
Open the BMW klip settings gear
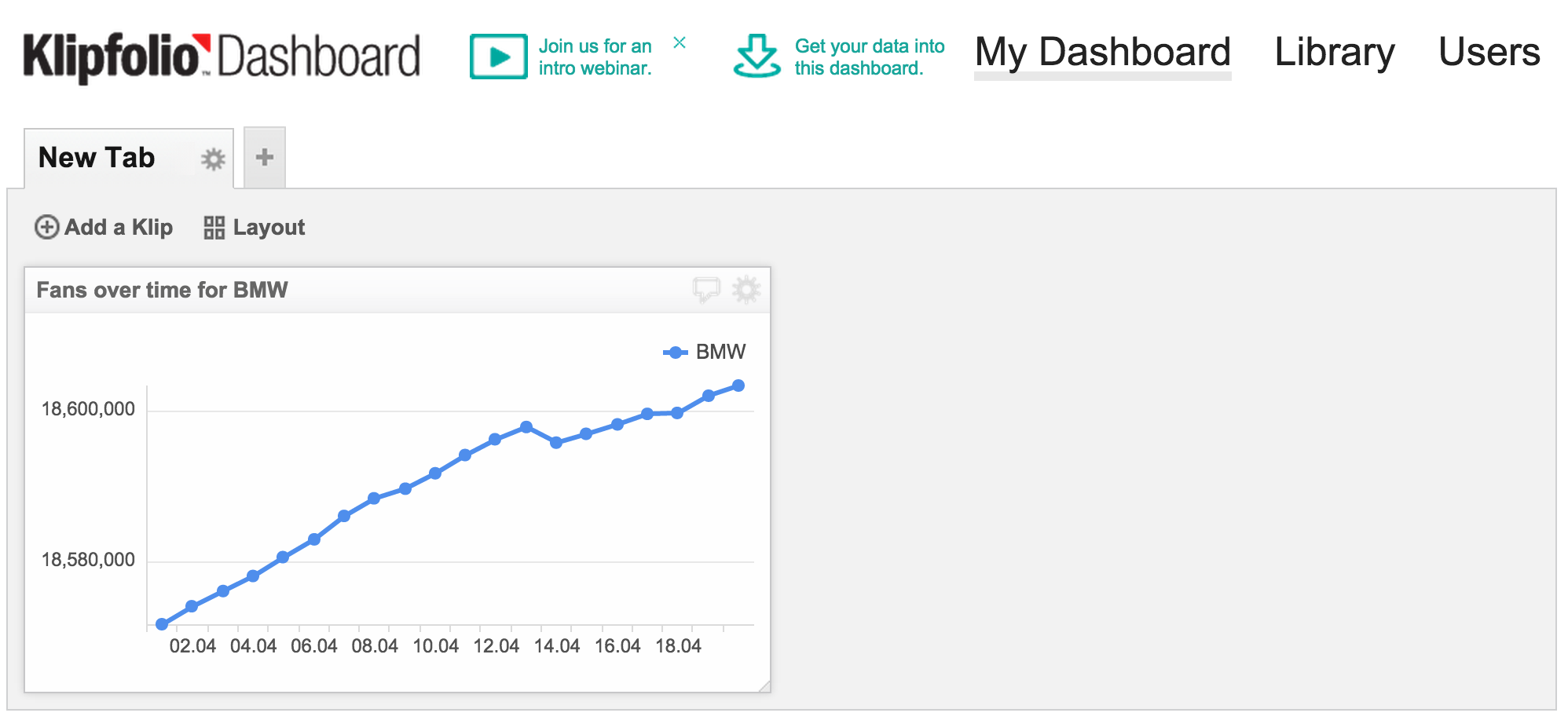pyautogui.click(x=746, y=290)
